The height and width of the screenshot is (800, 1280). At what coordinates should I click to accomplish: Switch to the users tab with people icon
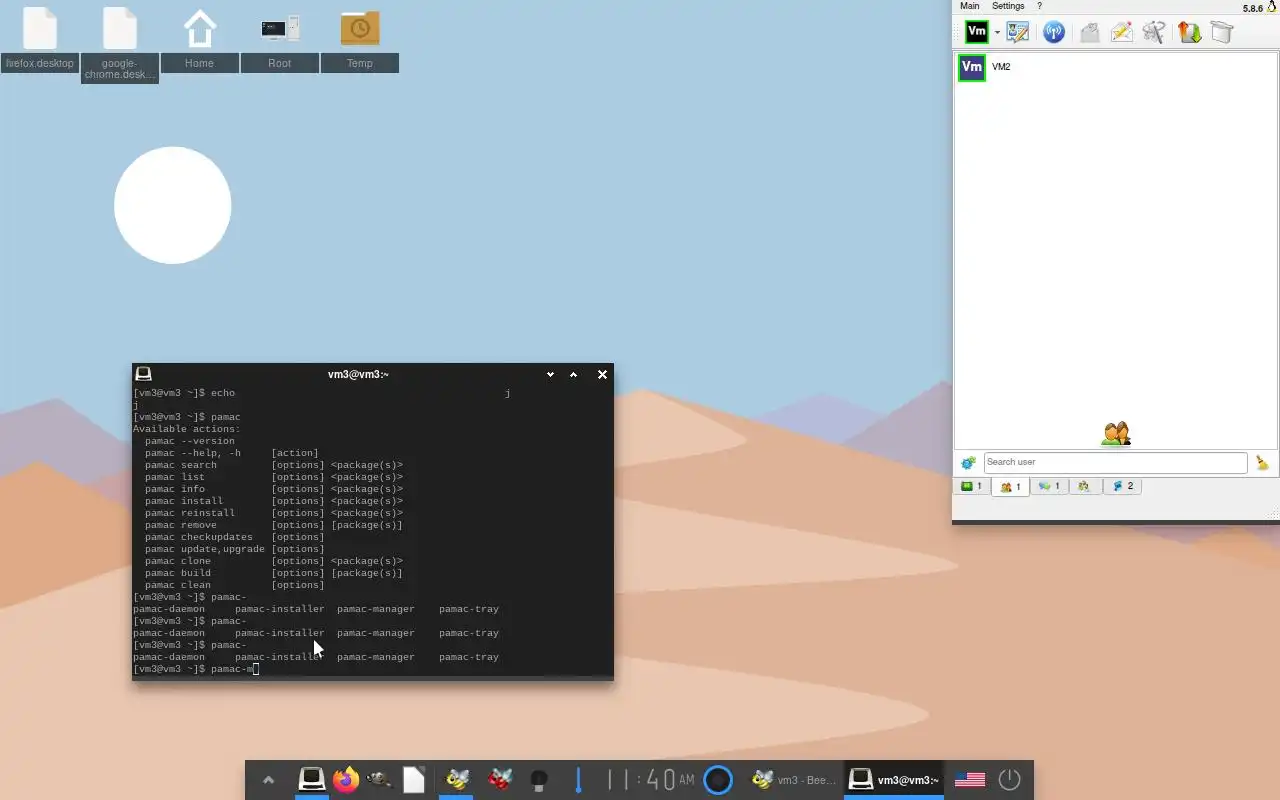pos(1010,487)
